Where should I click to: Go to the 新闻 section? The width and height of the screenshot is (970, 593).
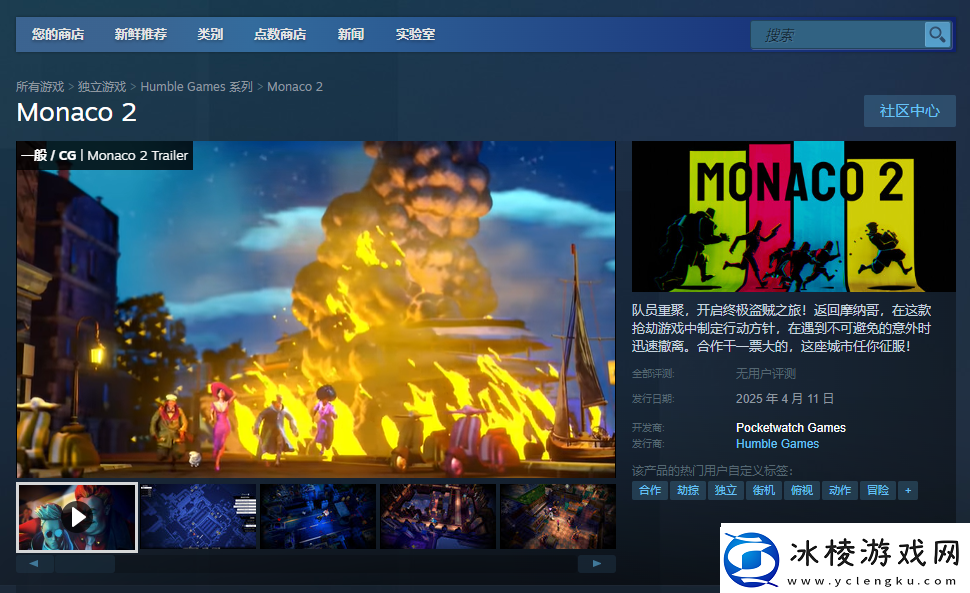point(351,35)
